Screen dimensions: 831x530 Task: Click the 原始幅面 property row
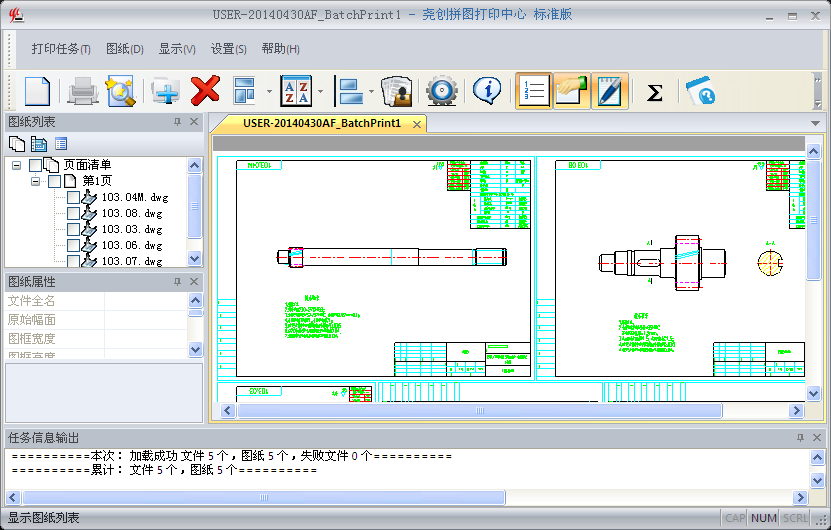point(96,320)
